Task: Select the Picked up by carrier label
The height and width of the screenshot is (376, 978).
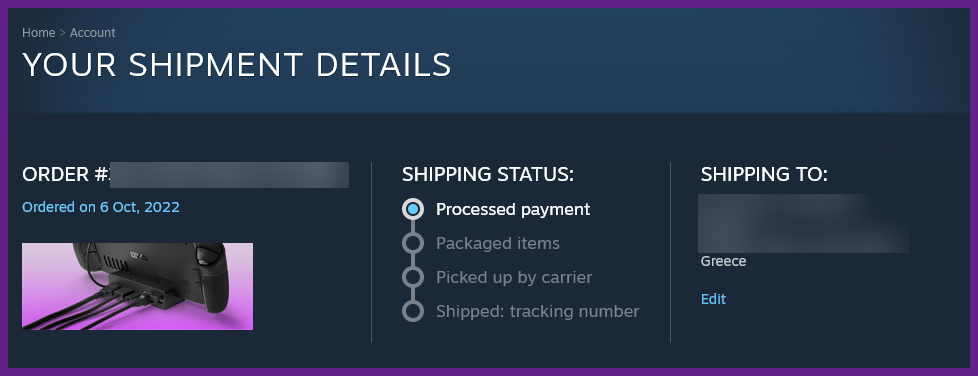Action: [514, 277]
